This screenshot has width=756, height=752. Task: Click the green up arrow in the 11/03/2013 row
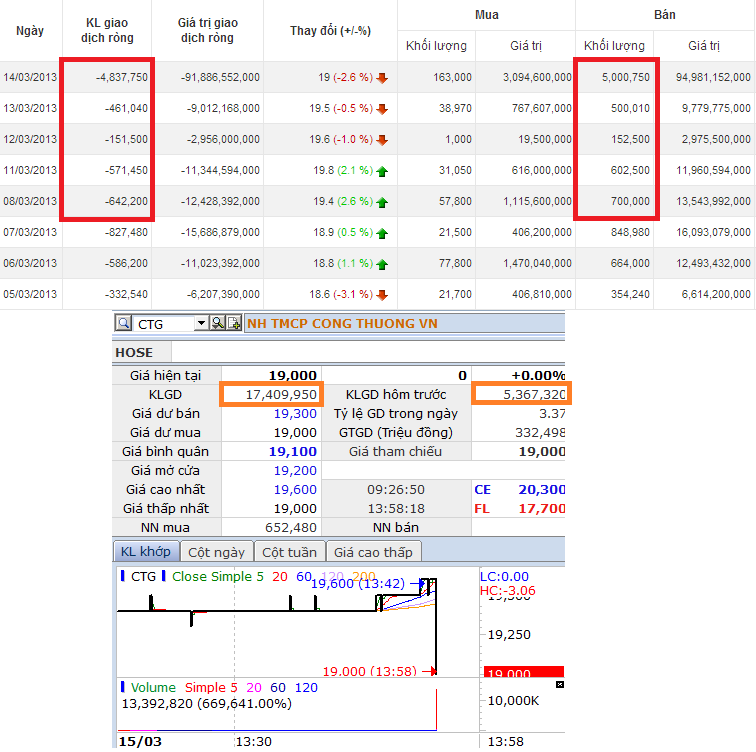[382, 171]
